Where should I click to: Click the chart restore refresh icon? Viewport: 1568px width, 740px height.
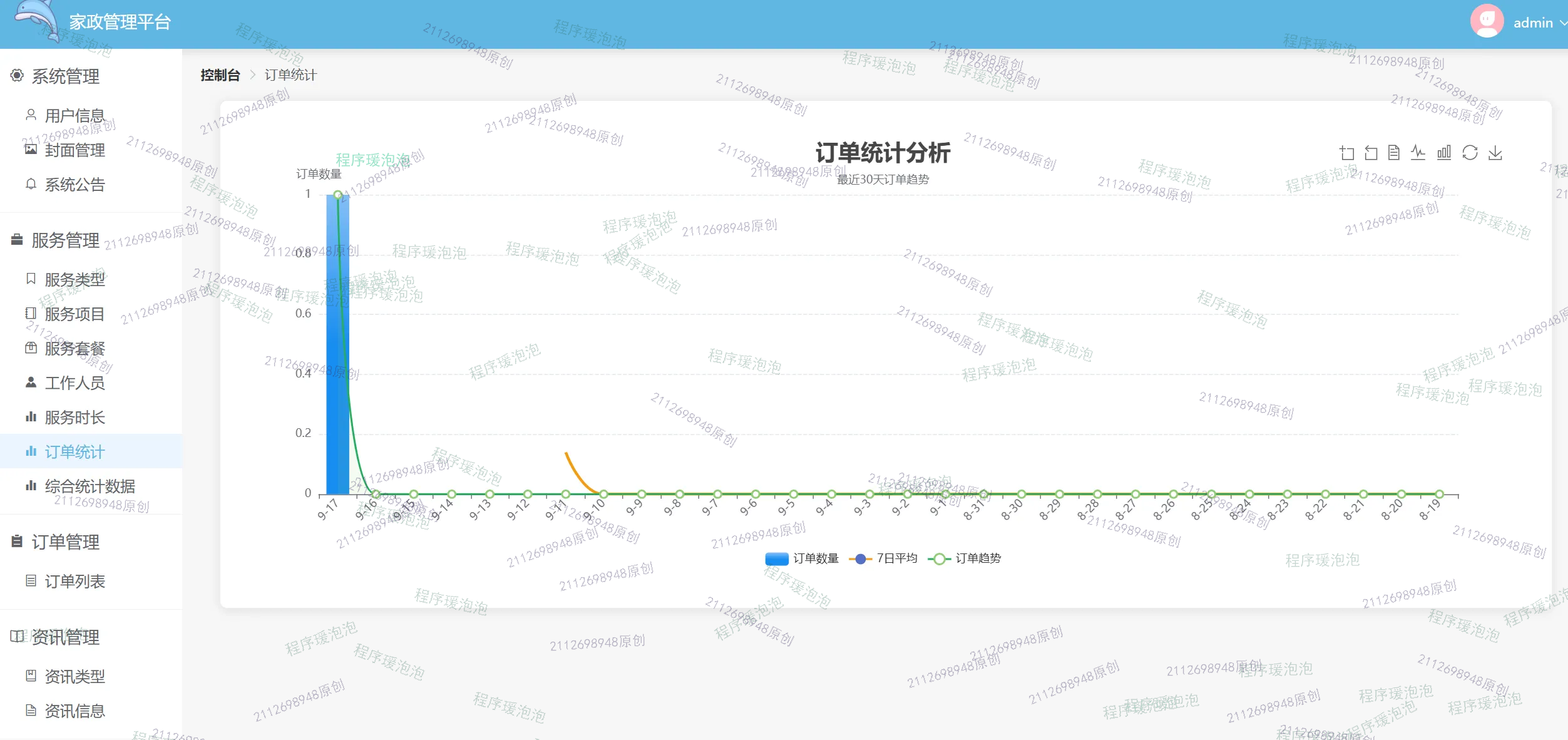pos(1470,153)
